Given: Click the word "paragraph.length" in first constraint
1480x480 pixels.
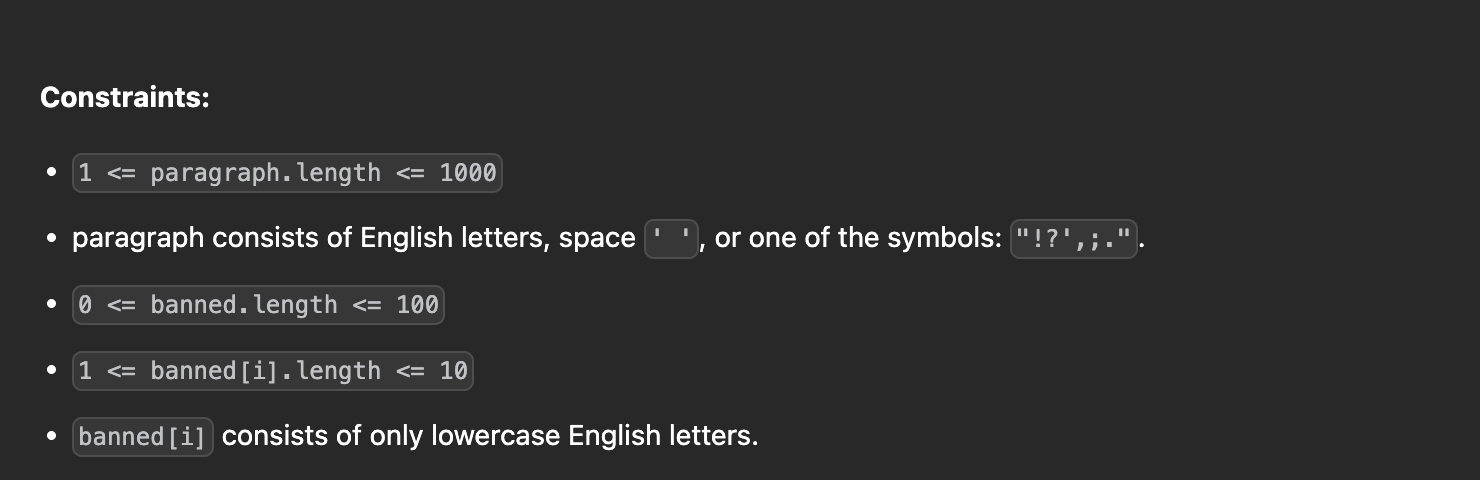Looking at the screenshot, I should pos(266,173).
